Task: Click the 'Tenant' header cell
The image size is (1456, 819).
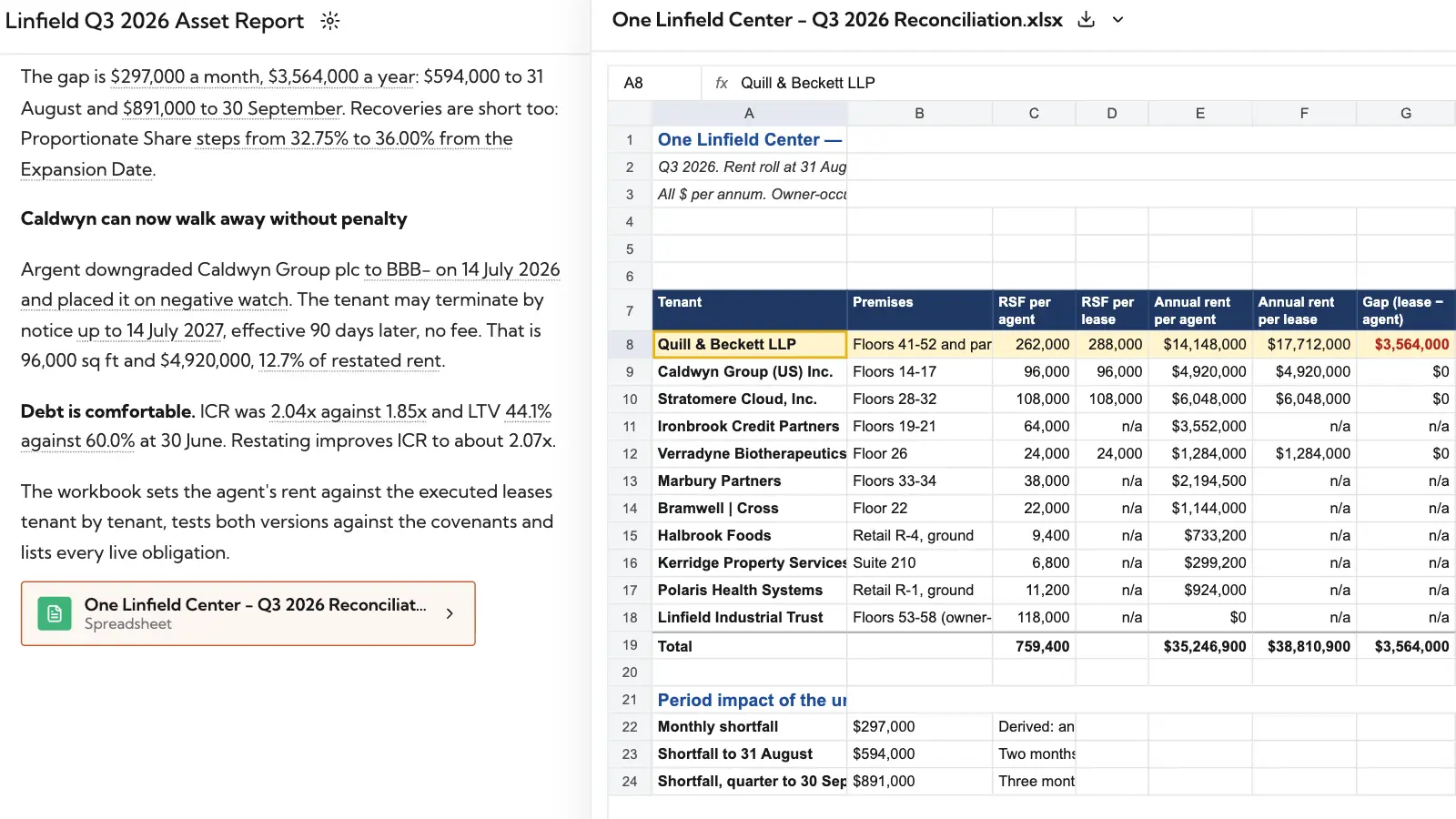Action: point(750,310)
